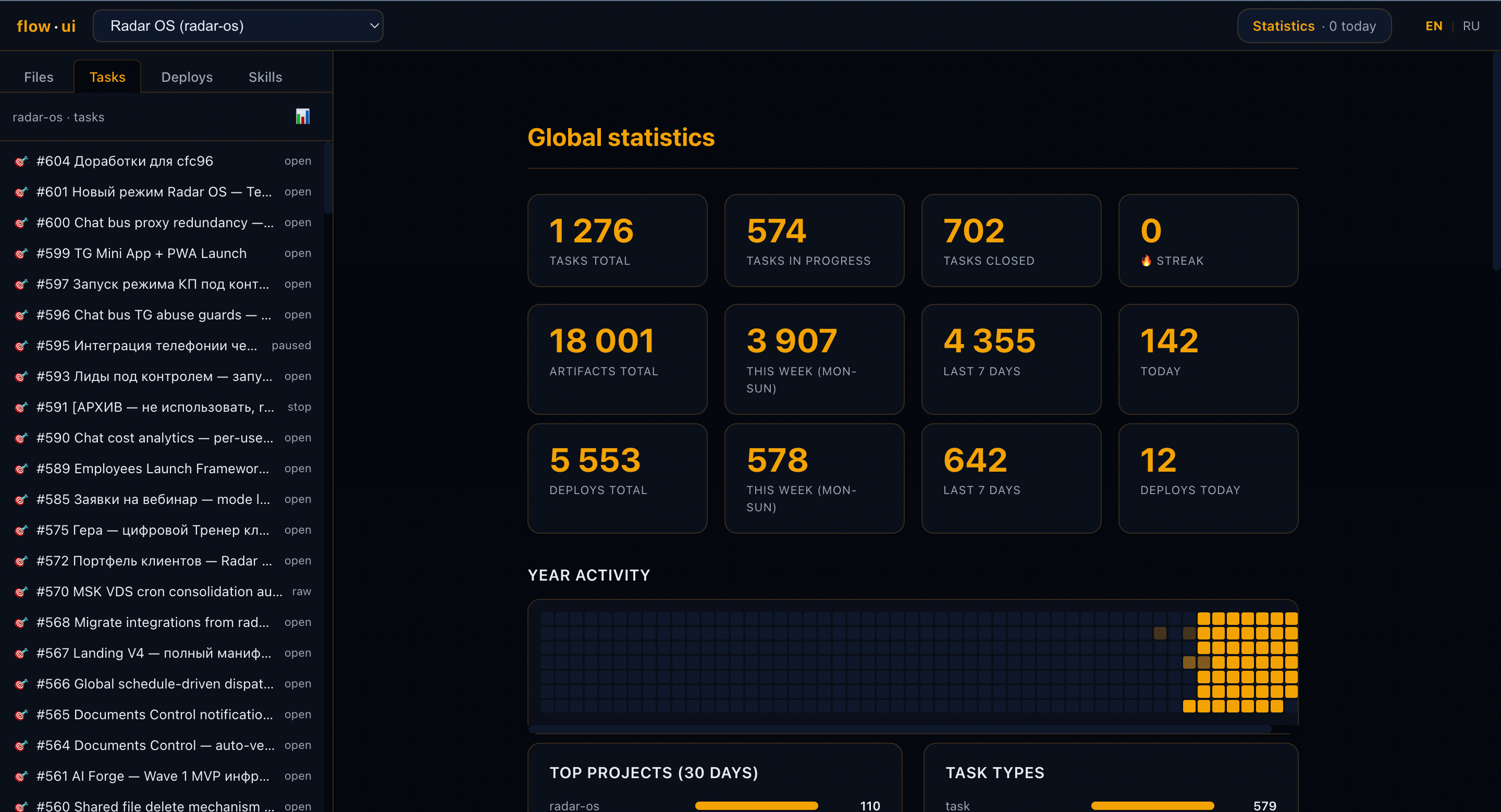Click the raw status of task #570

(x=301, y=592)
